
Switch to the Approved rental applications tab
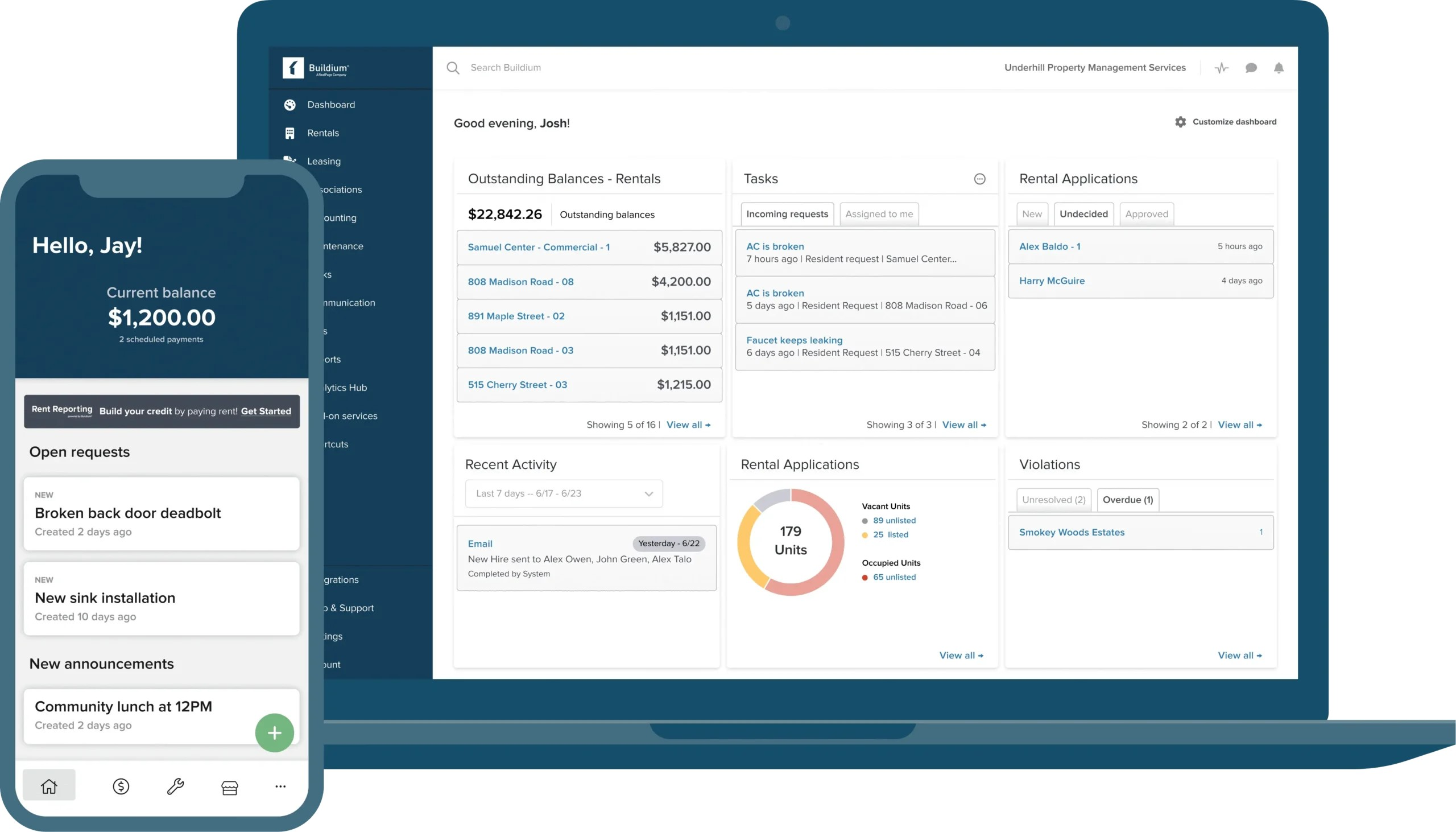coord(1146,214)
